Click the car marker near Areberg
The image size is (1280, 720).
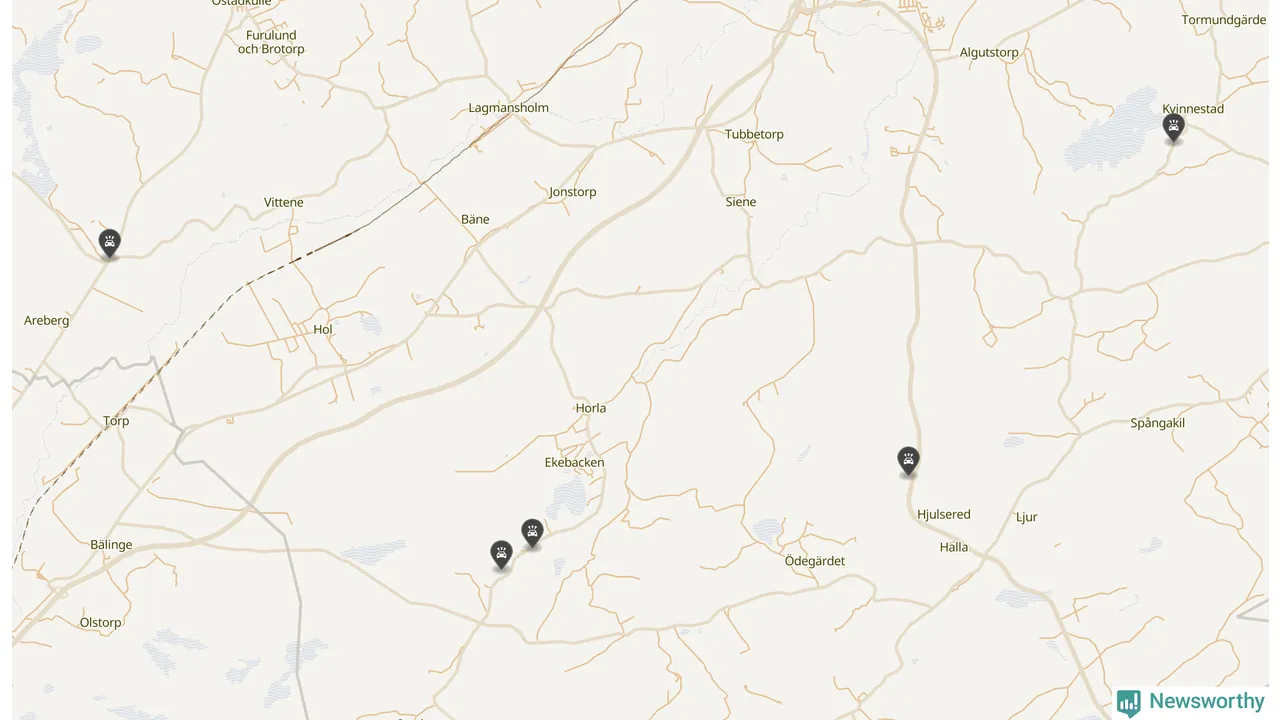tap(110, 243)
